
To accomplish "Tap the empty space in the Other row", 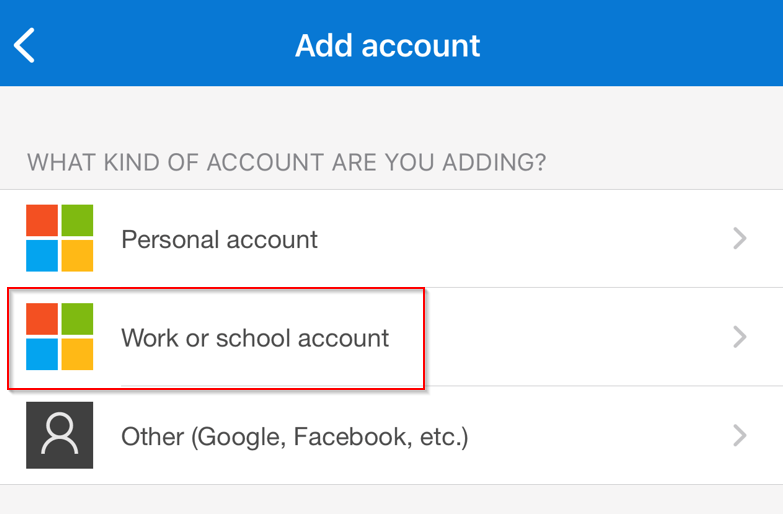I will pyautogui.click(x=599, y=435).
